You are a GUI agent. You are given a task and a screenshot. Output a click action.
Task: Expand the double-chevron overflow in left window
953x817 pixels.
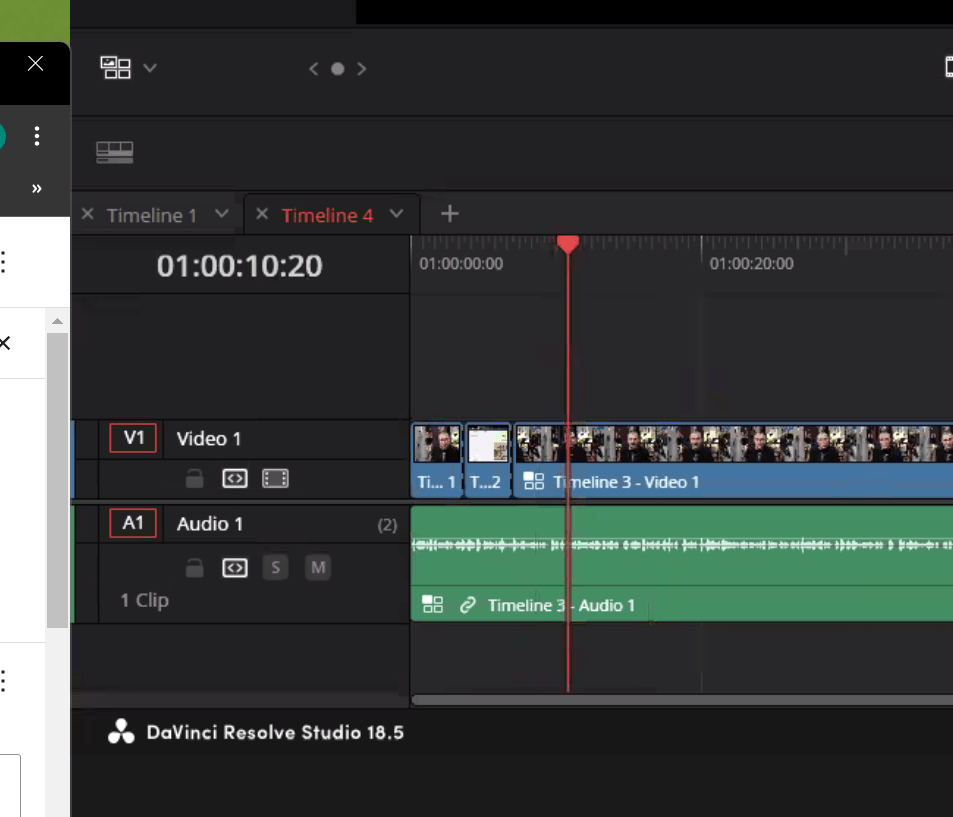click(x=36, y=189)
